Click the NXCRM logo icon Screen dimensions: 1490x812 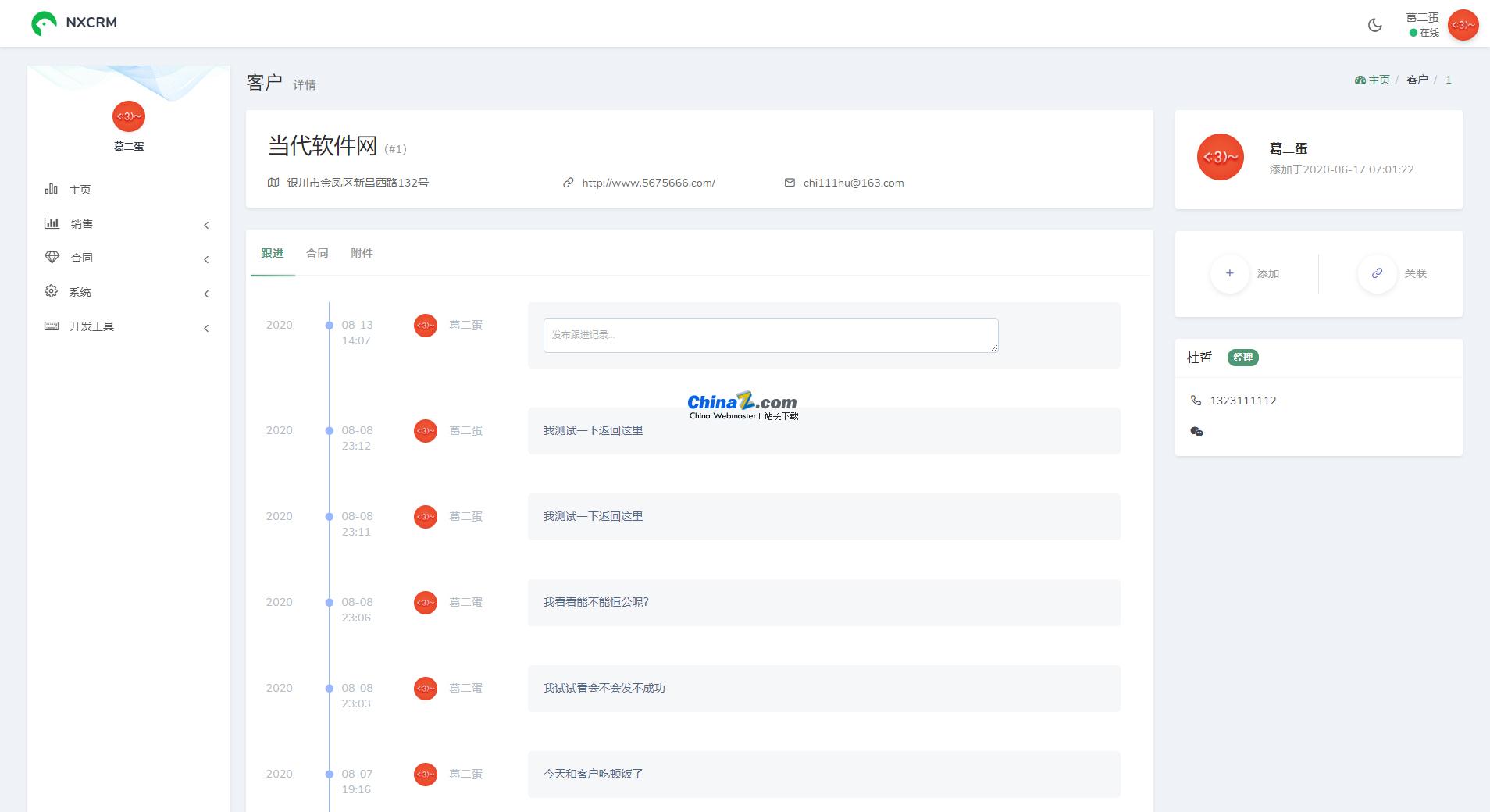[44, 23]
